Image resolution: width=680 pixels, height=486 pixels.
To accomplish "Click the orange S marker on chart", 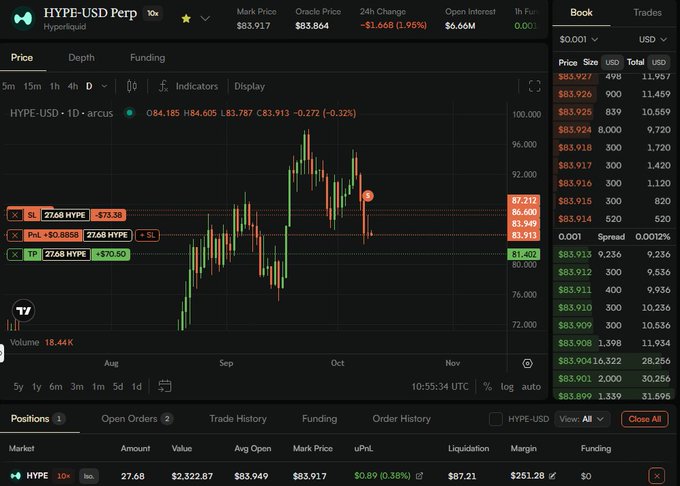I will (x=368, y=196).
